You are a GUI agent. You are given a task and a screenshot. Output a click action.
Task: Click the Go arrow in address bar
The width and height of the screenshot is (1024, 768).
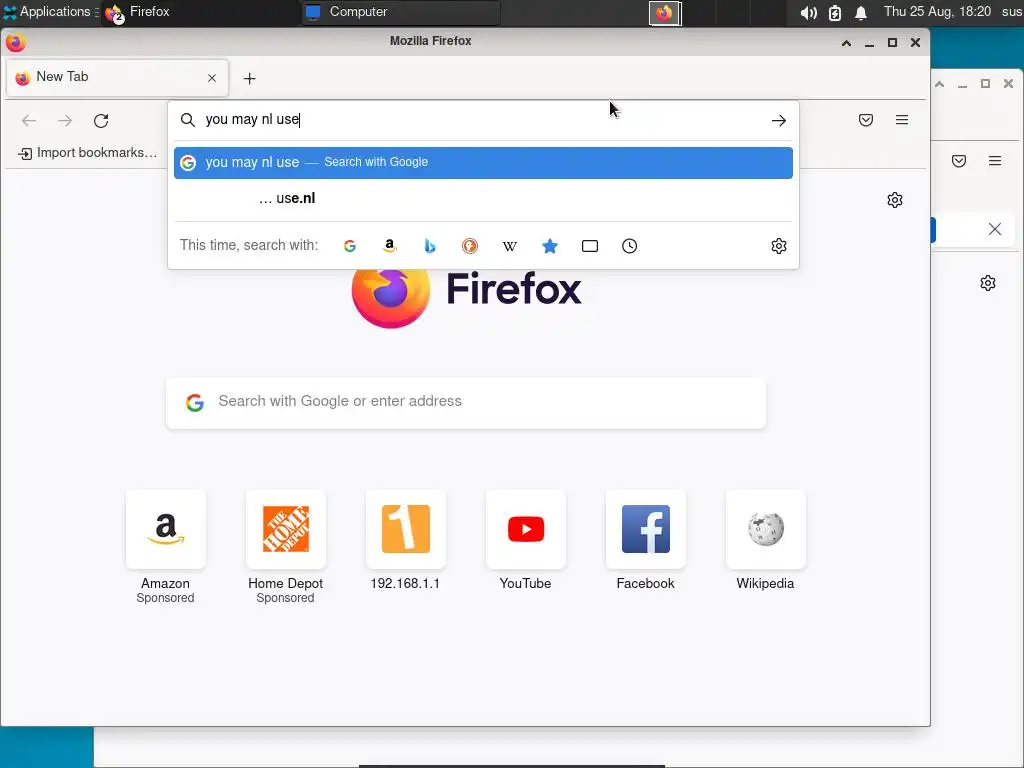pos(778,120)
